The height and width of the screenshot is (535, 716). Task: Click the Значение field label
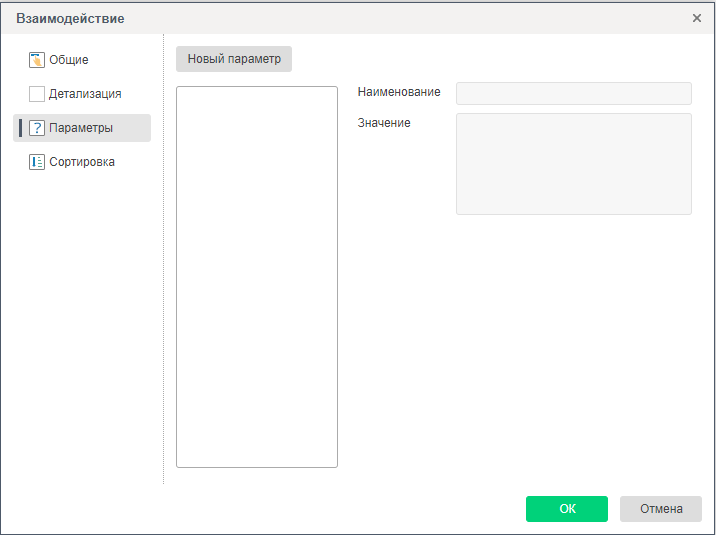(x=384, y=123)
